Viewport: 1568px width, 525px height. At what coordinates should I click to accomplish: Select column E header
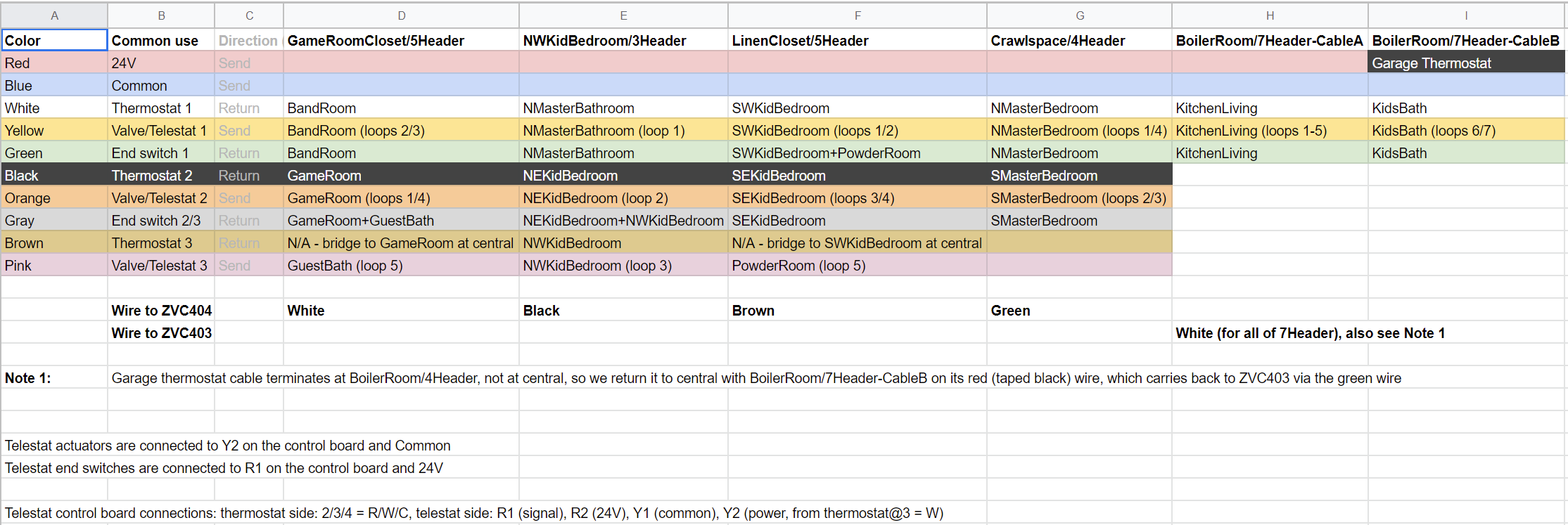623,15
